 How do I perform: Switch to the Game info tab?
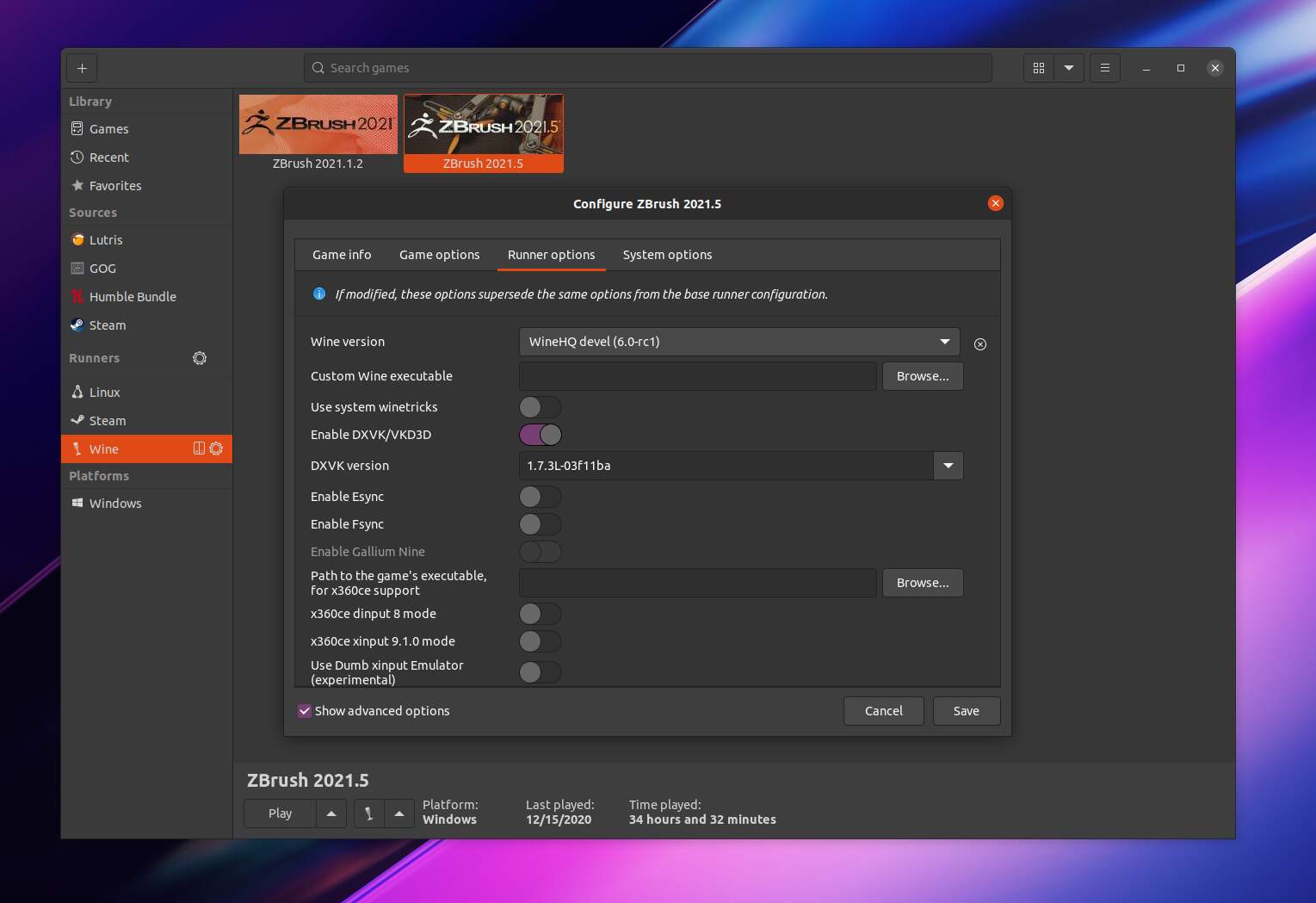click(x=342, y=255)
